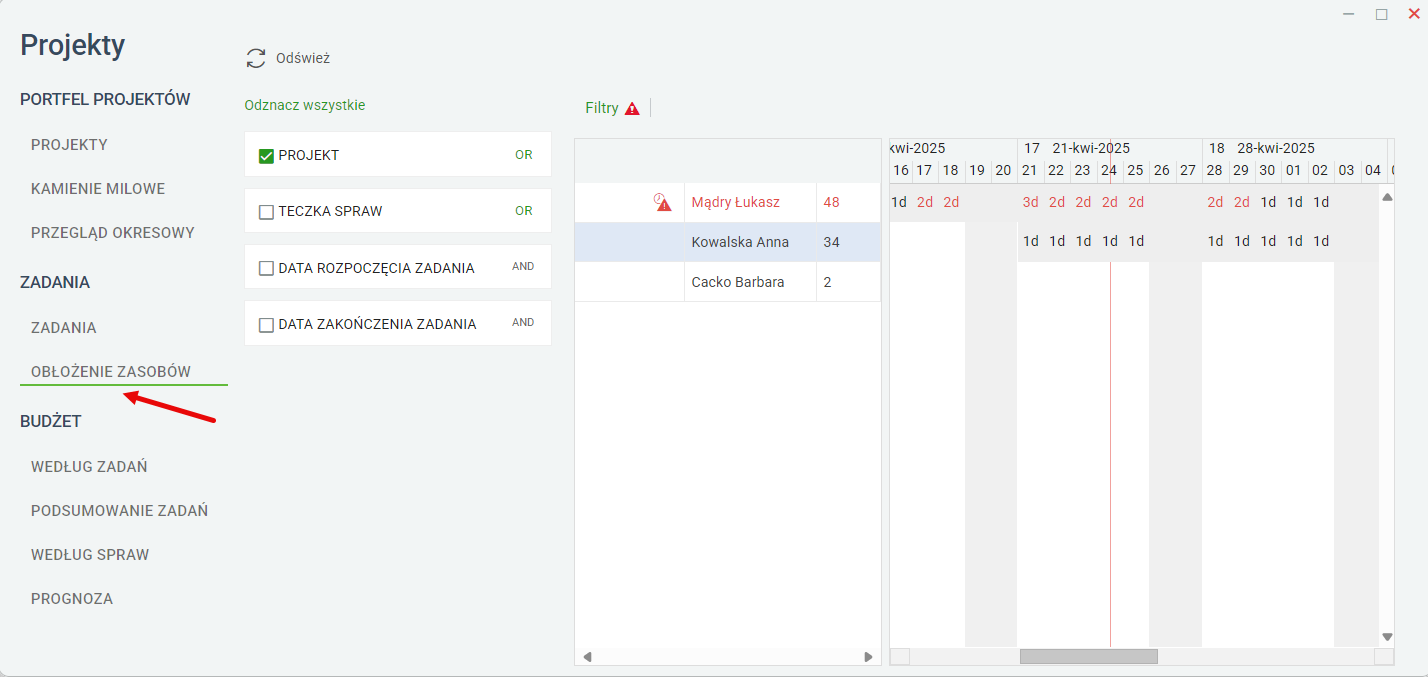
Task: Open budget WEDŁUG ZADAŃ
Action: tap(89, 466)
